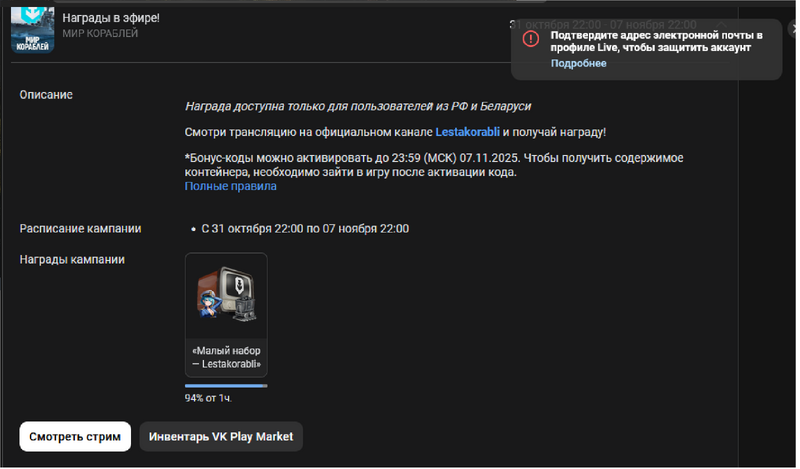Click the 94% от 1ч. progress text
Viewport: 800px width, 469px height.
click(x=208, y=398)
